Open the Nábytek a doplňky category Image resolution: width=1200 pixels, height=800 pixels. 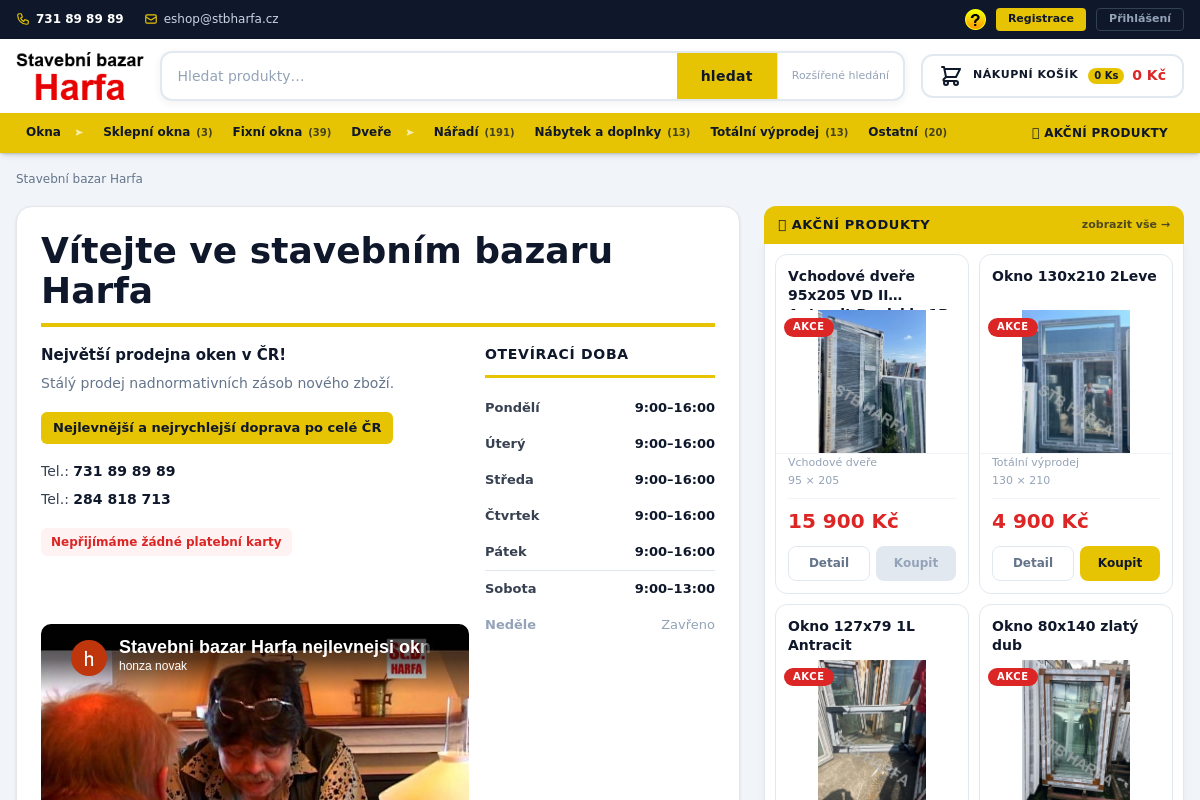click(612, 132)
